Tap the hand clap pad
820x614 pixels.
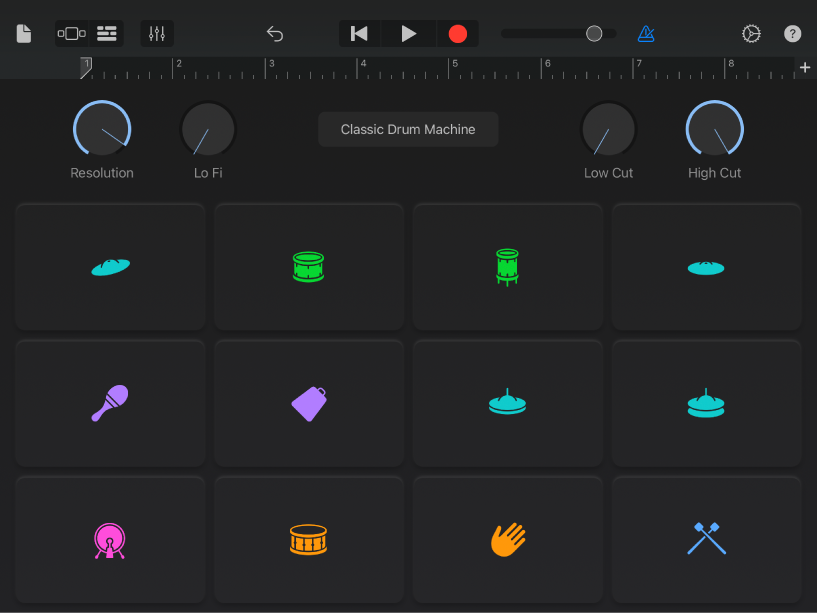507,539
